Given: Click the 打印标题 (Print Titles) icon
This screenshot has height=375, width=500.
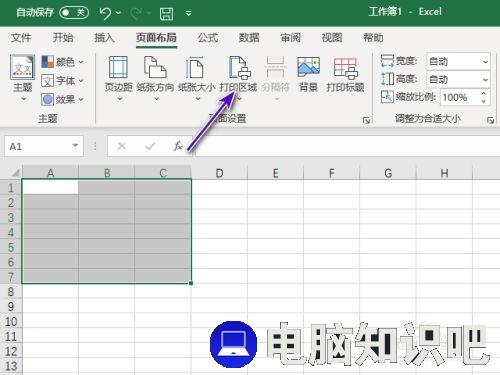Looking at the screenshot, I should (x=345, y=68).
